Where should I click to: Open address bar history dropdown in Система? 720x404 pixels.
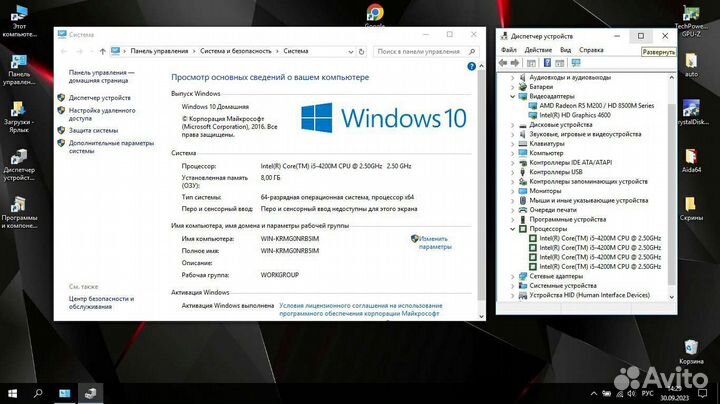(350, 52)
